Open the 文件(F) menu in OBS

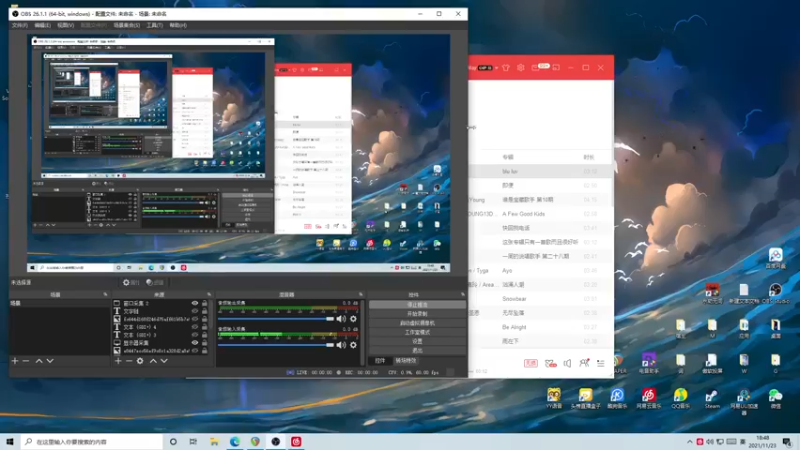[19, 25]
